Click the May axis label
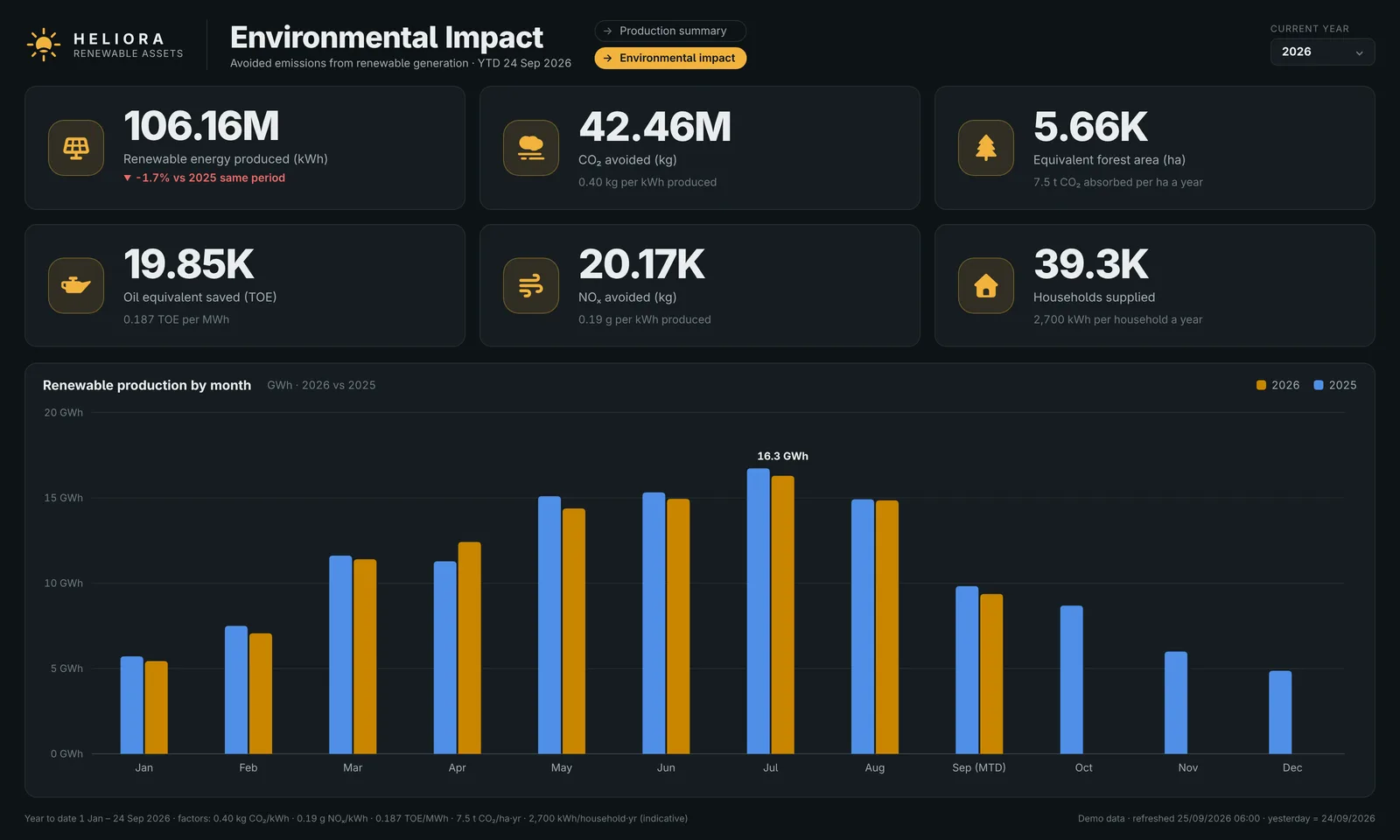Image resolution: width=1400 pixels, height=840 pixels. (562, 767)
